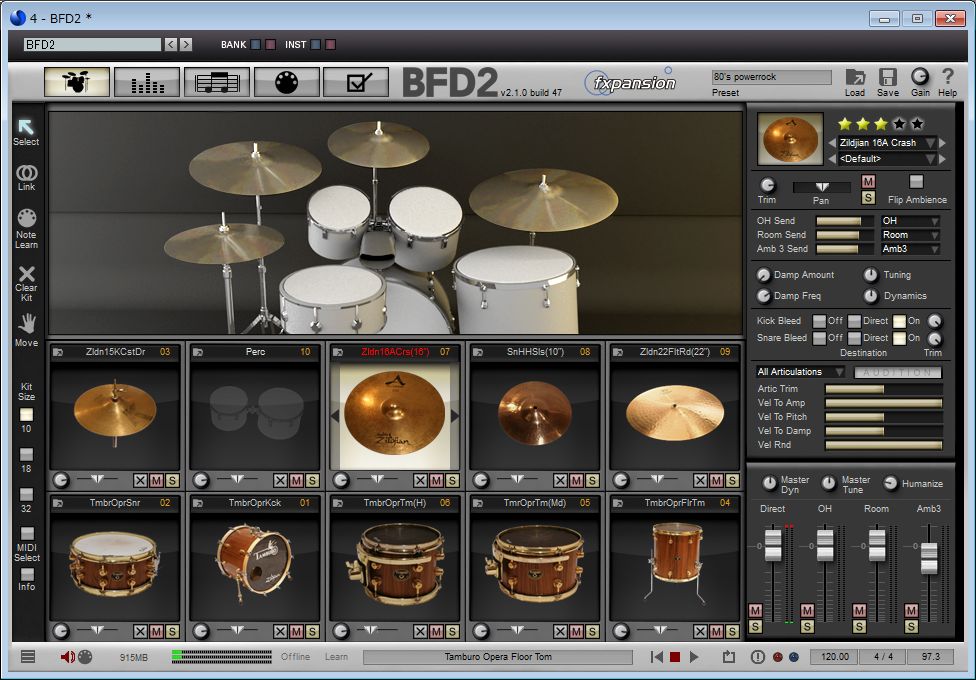Choose the Link tool in sidebar
The image size is (976, 680).
click(26, 172)
